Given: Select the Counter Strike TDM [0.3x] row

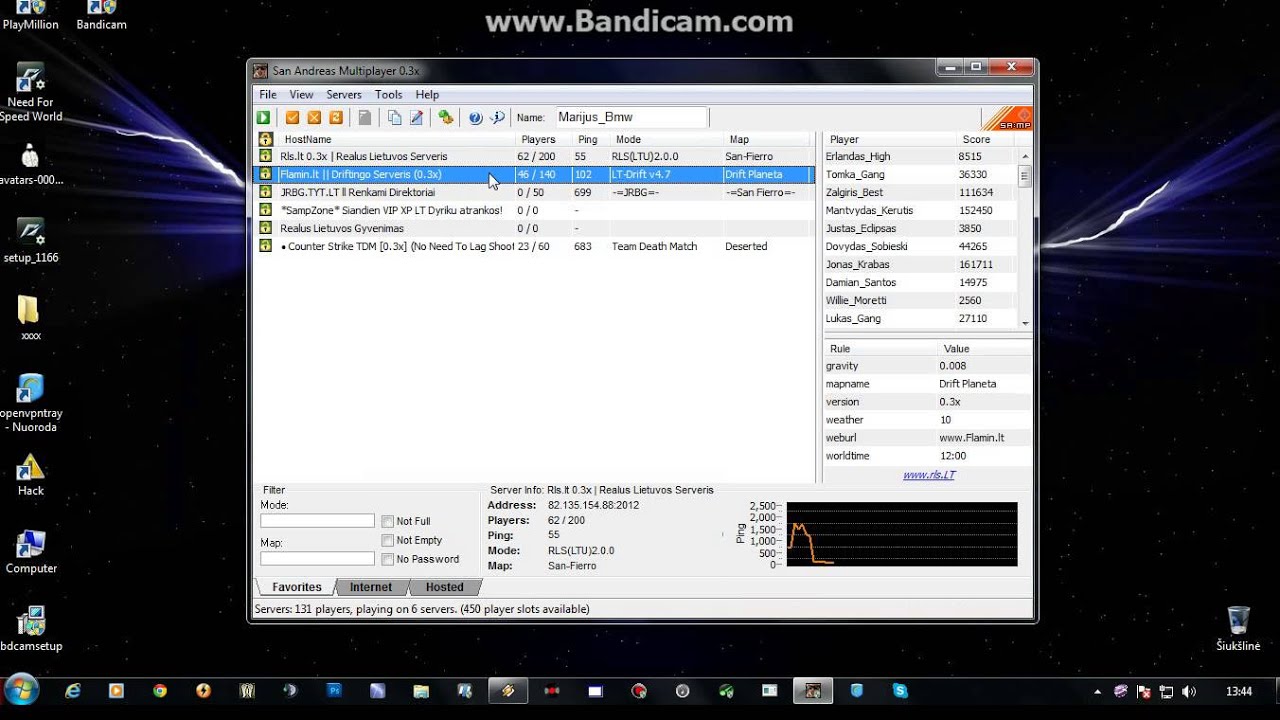Looking at the screenshot, I should (536, 247).
